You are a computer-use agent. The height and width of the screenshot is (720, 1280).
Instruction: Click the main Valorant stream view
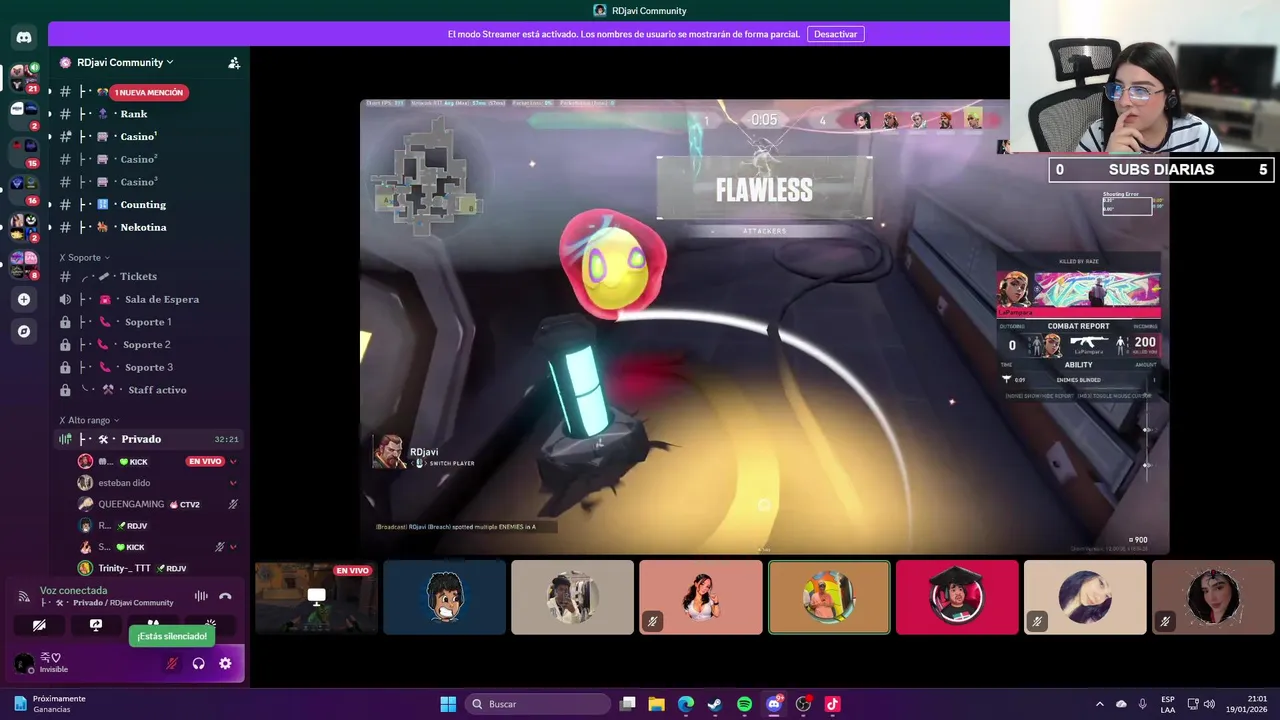click(x=764, y=326)
